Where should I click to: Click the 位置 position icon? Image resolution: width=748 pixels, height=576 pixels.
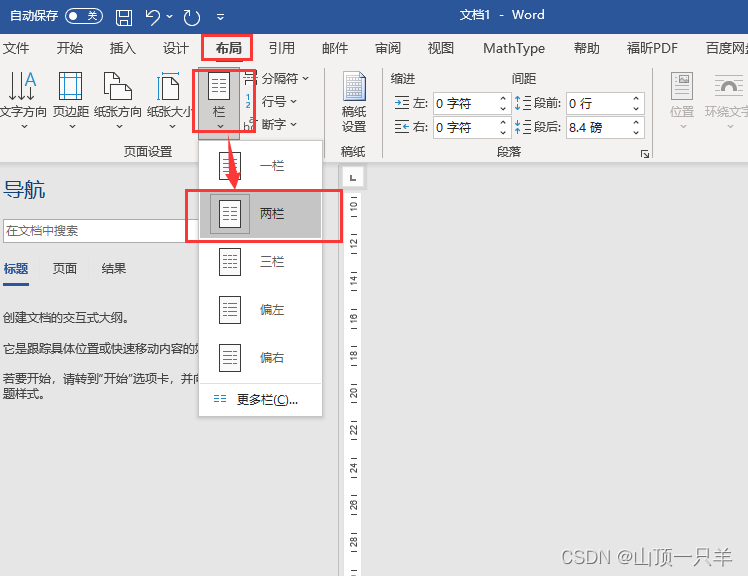pyautogui.click(x=682, y=86)
